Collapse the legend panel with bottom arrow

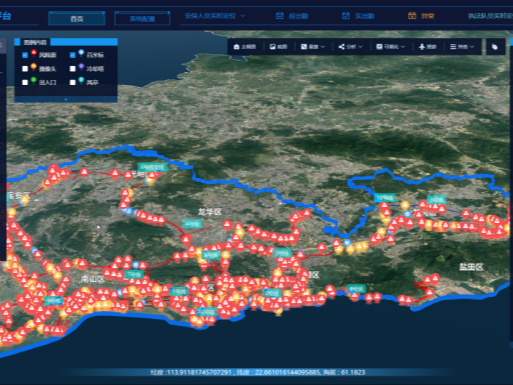pos(66,99)
